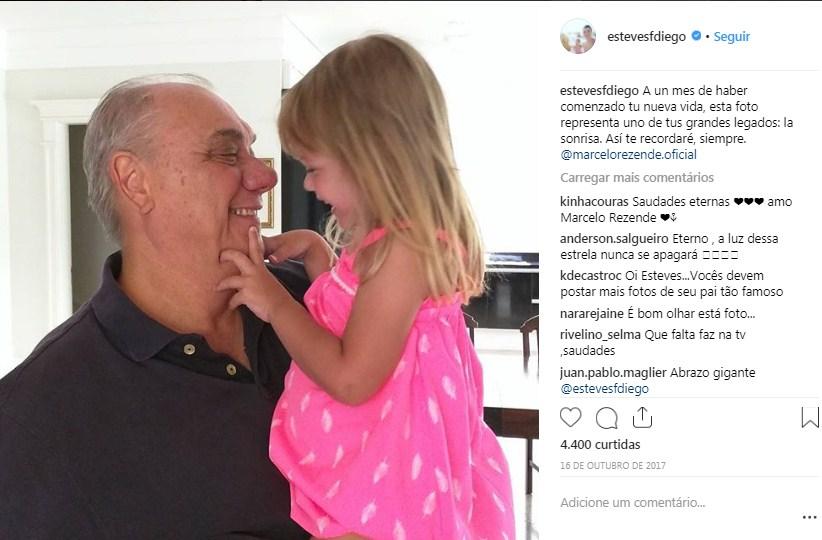The height and width of the screenshot is (540, 822).
Task: Open rivelino_selma commenter profile
Action: (600, 334)
